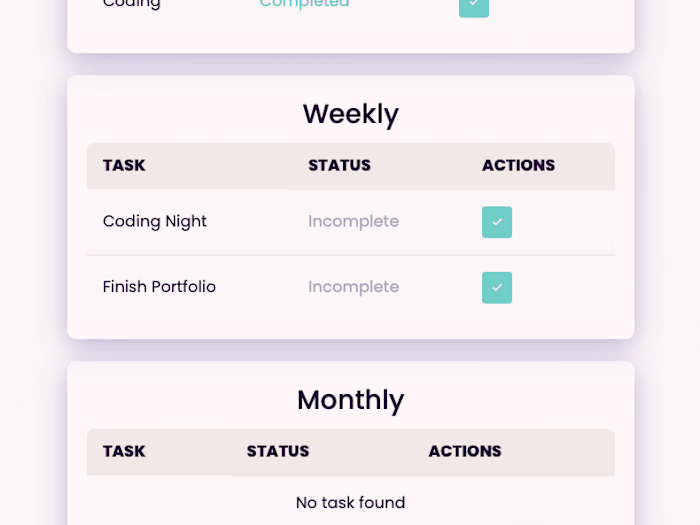Click the Incomplete status for Finish Portfolio

click(x=353, y=287)
